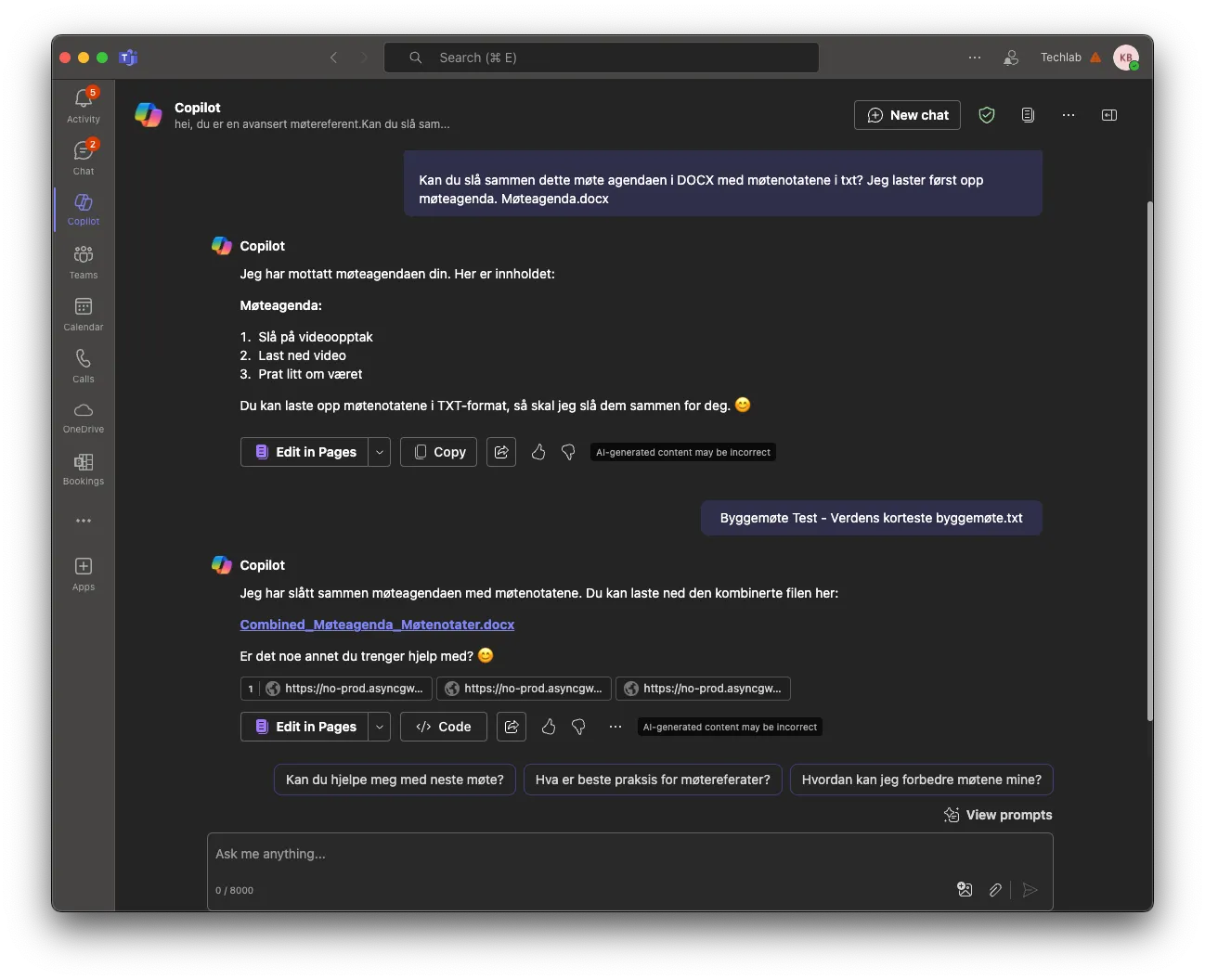1205x980 pixels.
Task: Choose 'Kan du hjelpe meg med neste møte?'
Action: (395, 780)
